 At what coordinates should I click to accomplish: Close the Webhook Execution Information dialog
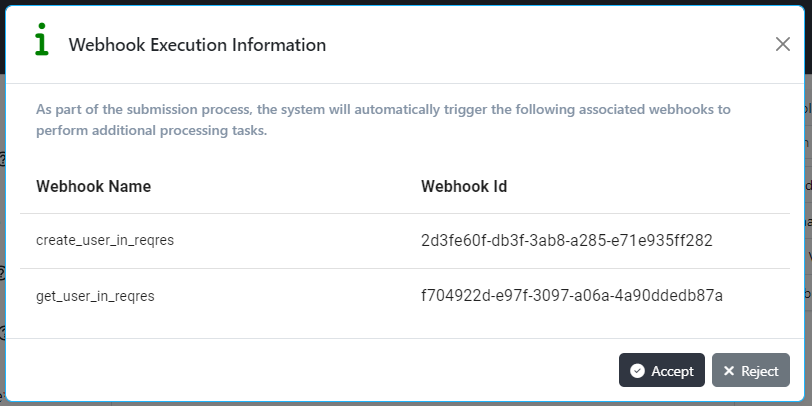pyautogui.click(x=783, y=44)
